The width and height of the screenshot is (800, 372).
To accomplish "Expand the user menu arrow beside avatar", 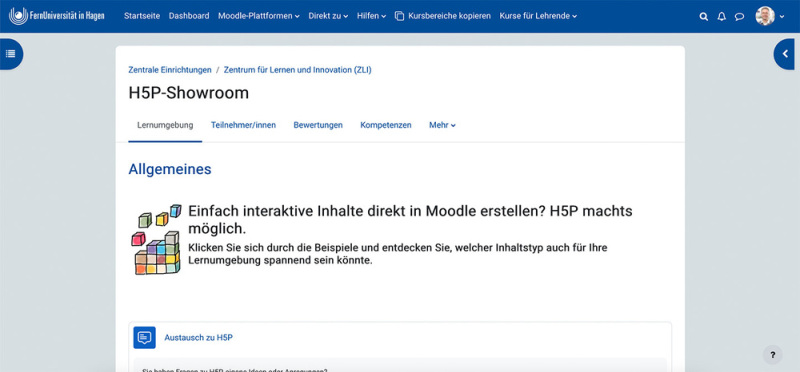I will coord(782,16).
